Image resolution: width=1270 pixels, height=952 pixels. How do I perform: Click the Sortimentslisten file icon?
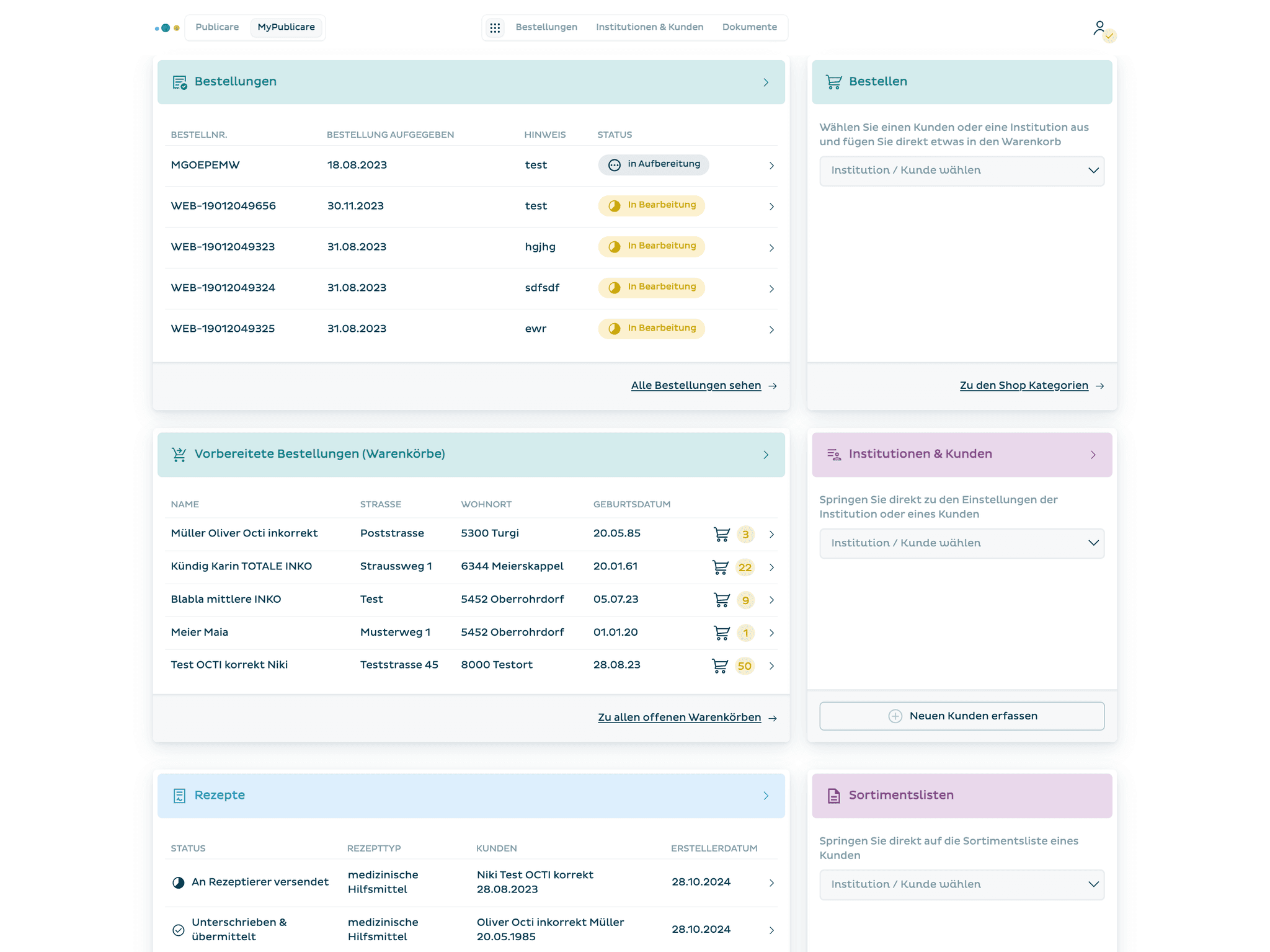click(x=833, y=796)
